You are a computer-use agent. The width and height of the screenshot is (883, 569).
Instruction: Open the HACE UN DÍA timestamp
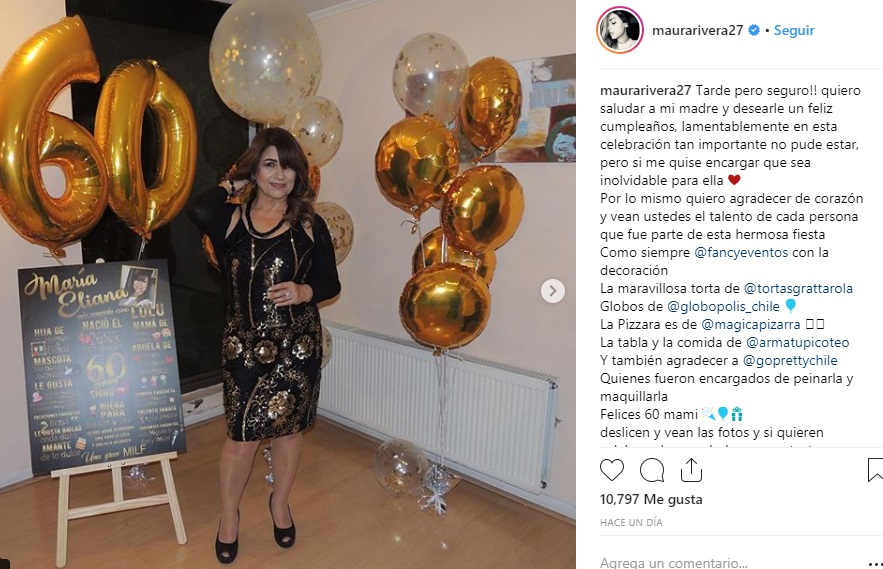point(631,522)
